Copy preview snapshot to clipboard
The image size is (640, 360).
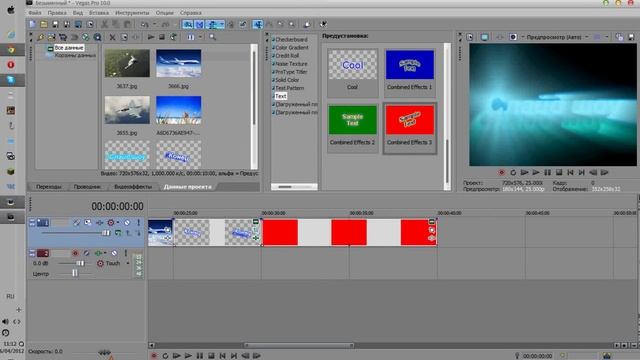[x=619, y=37]
